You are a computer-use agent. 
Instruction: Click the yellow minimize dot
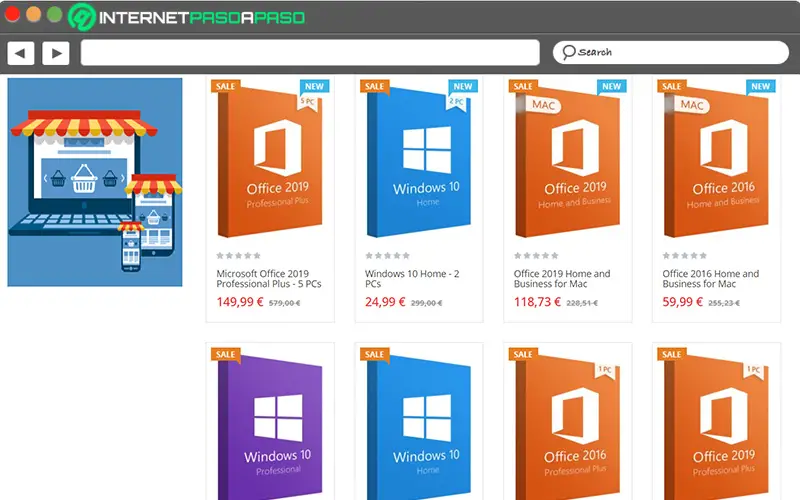(33, 14)
